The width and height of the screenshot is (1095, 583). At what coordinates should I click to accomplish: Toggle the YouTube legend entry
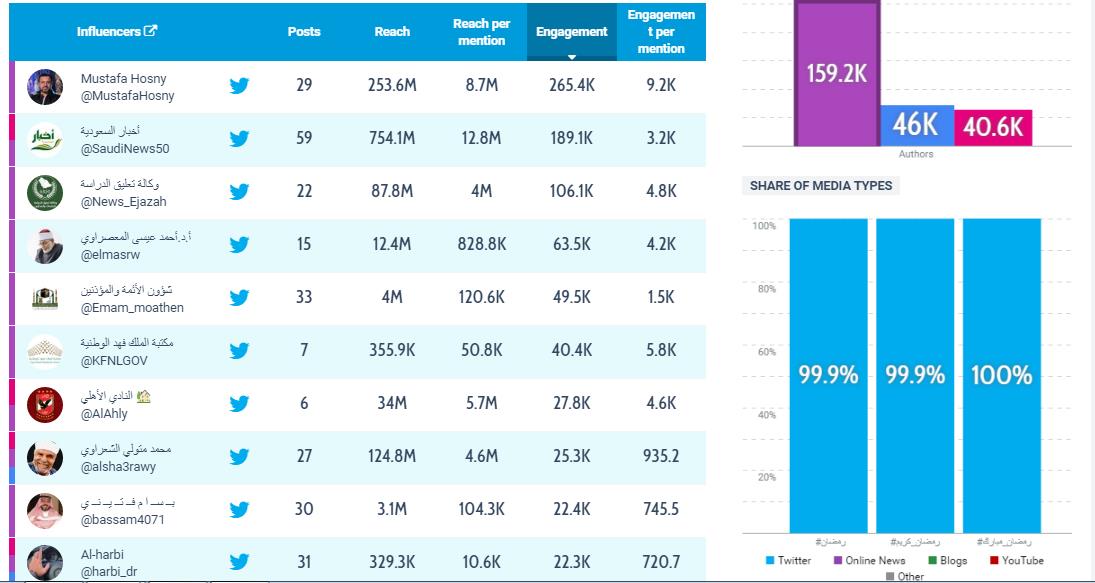click(x=1016, y=561)
